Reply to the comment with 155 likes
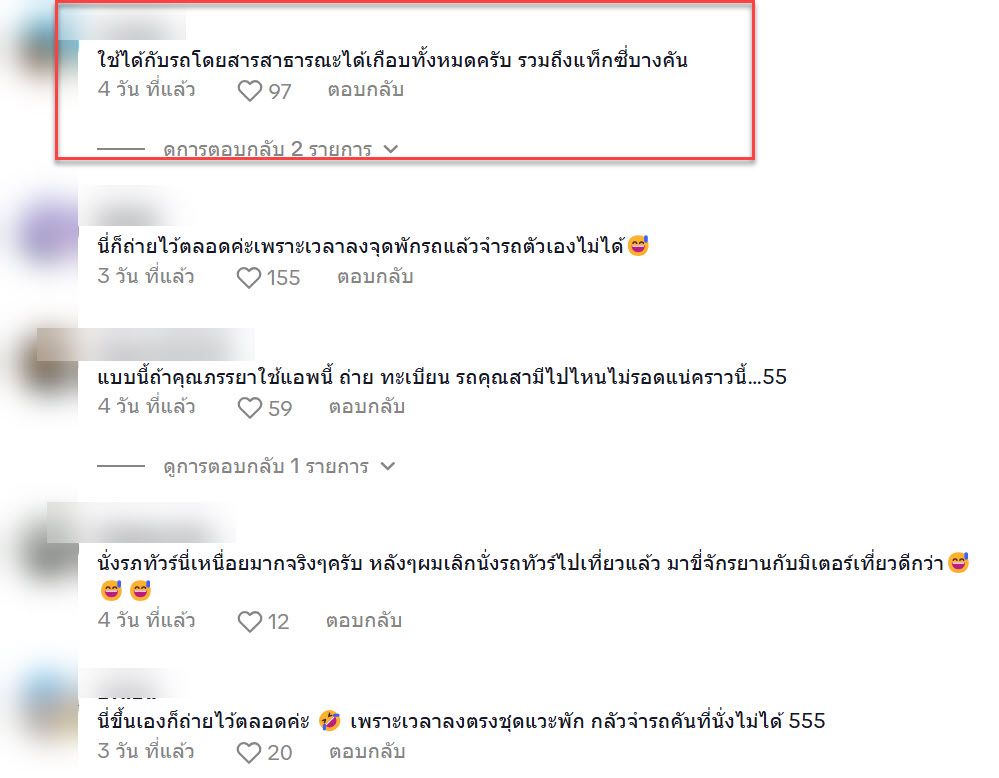Viewport: 999px width, 778px height. pos(375,277)
